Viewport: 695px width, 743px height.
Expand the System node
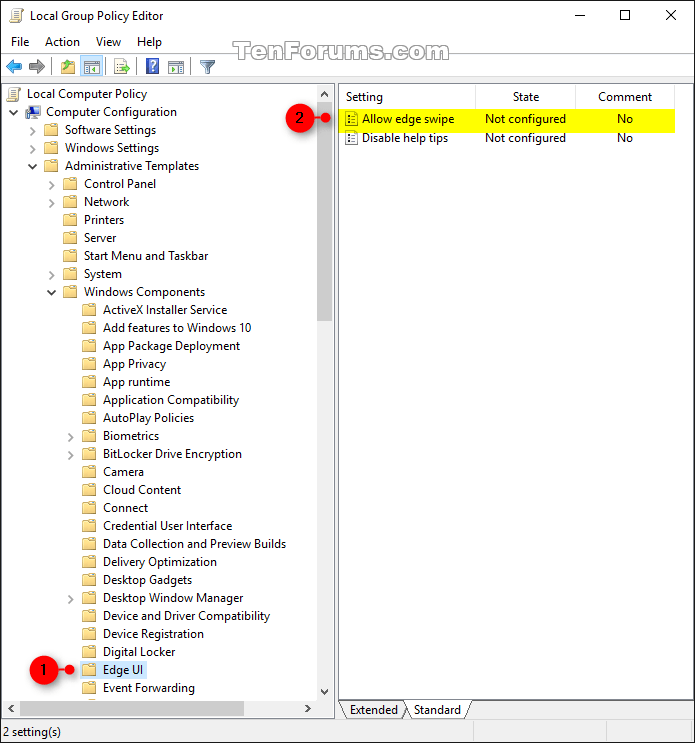[x=52, y=274]
